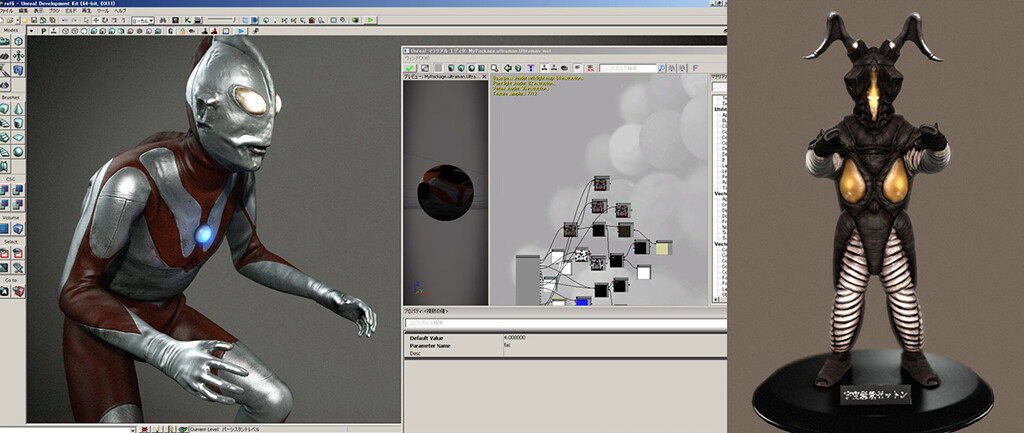Close the material preview pane with X
Image resolution: width=1024 pixels, height=433 pixels.
484,76
